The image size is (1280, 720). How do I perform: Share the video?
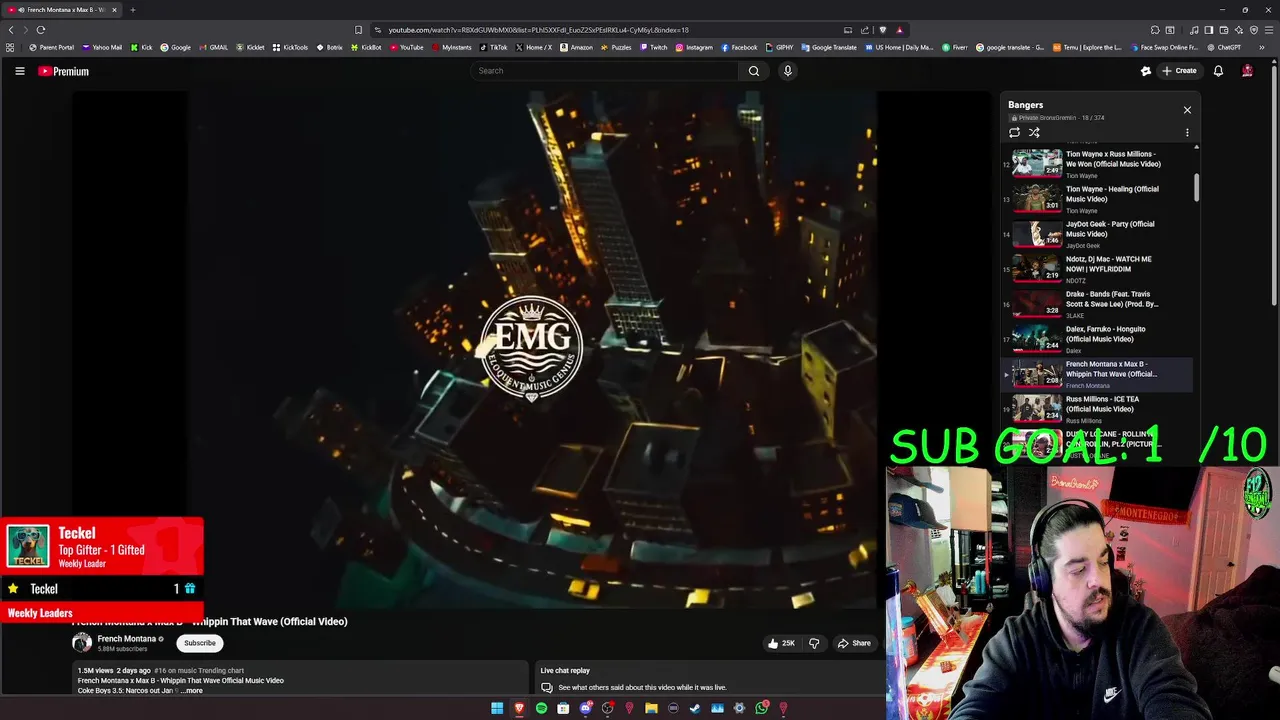854,643
